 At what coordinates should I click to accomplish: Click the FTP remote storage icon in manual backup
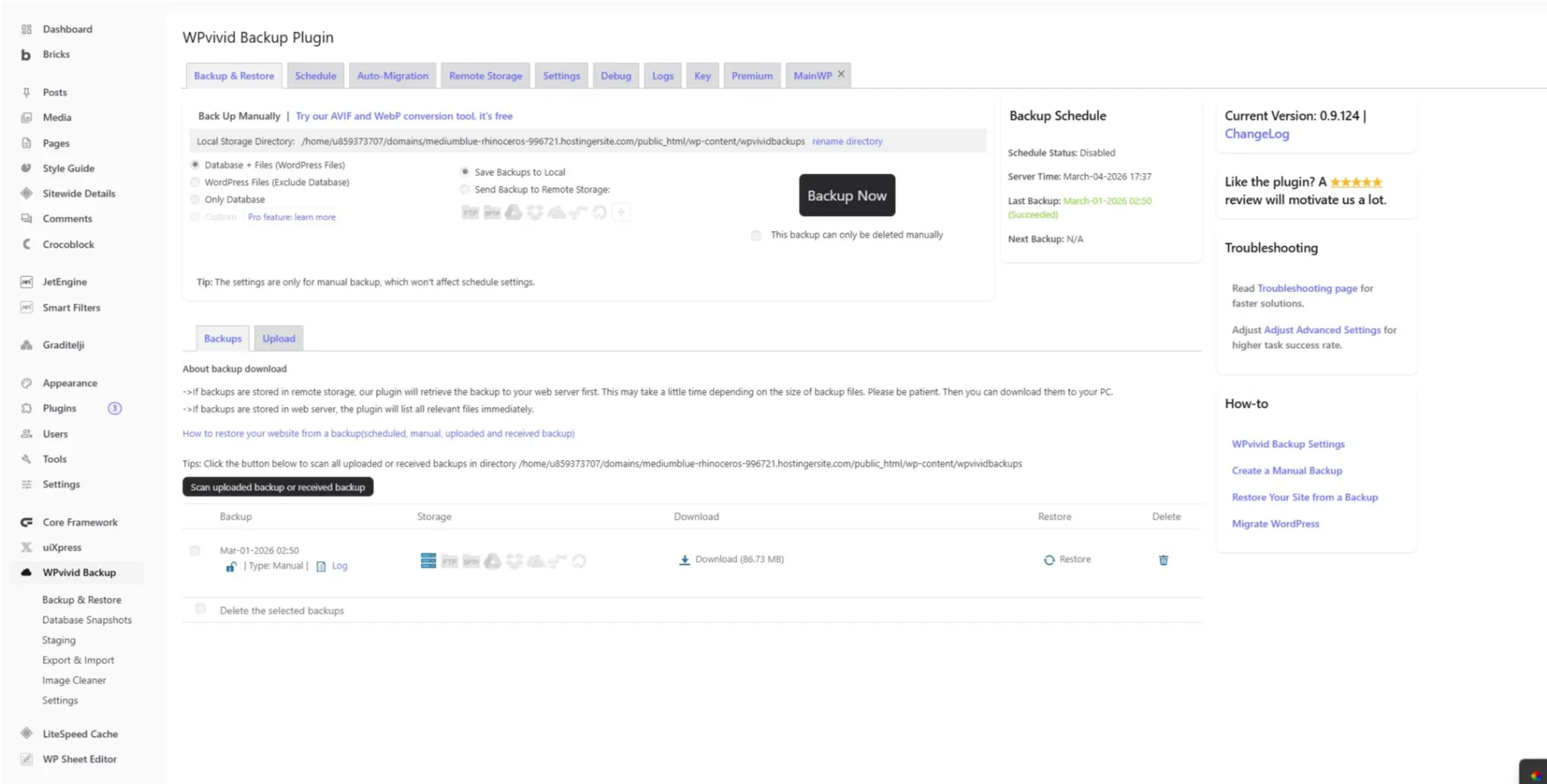tap(470, 213)
